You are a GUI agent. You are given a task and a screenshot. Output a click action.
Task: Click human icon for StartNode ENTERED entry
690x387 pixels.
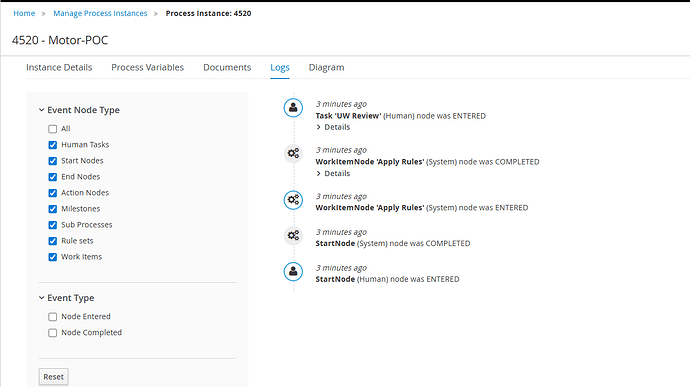coord(293,272)
